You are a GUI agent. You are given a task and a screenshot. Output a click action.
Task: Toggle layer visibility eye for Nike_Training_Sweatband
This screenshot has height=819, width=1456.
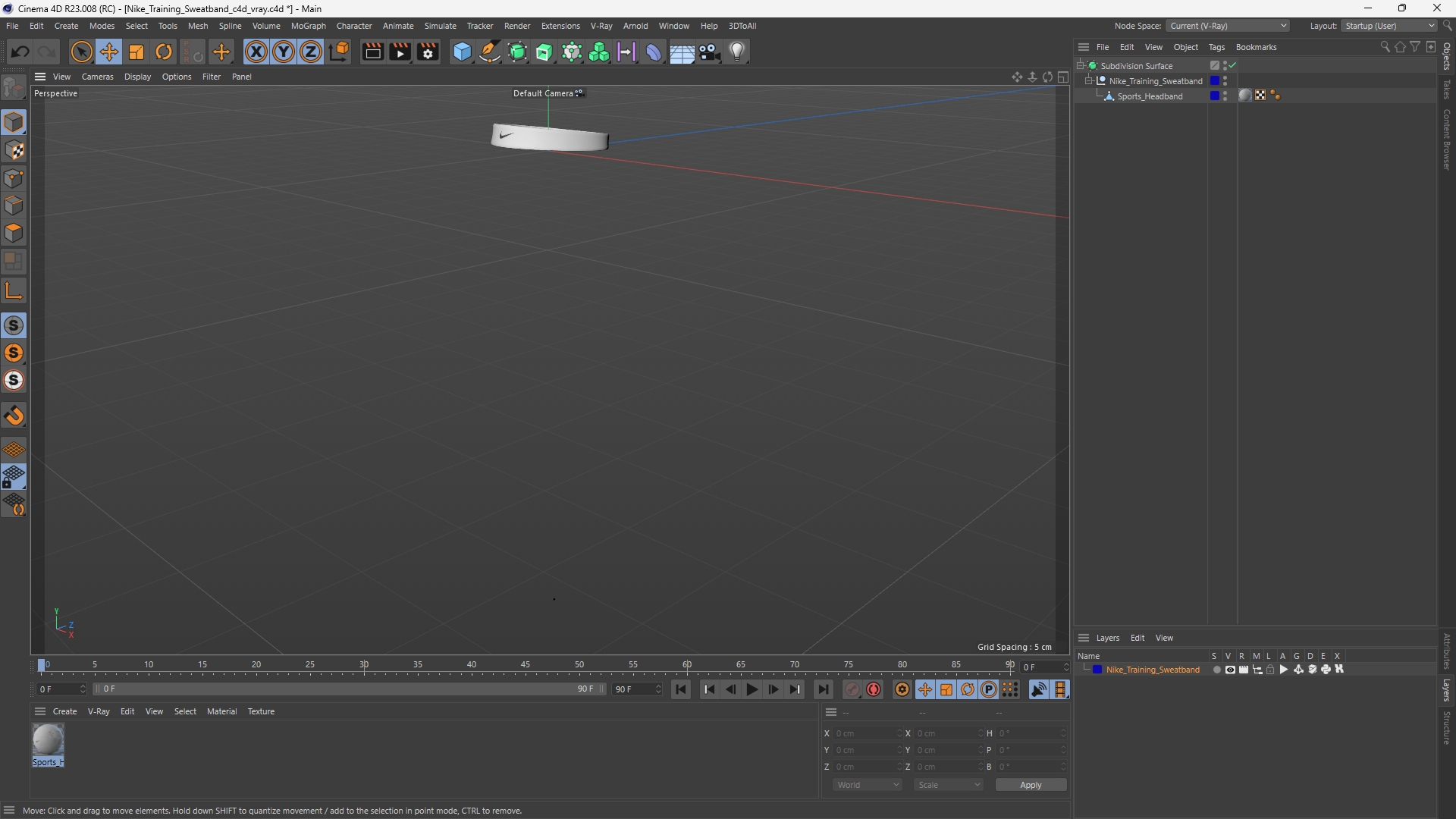coord(1230,670)
